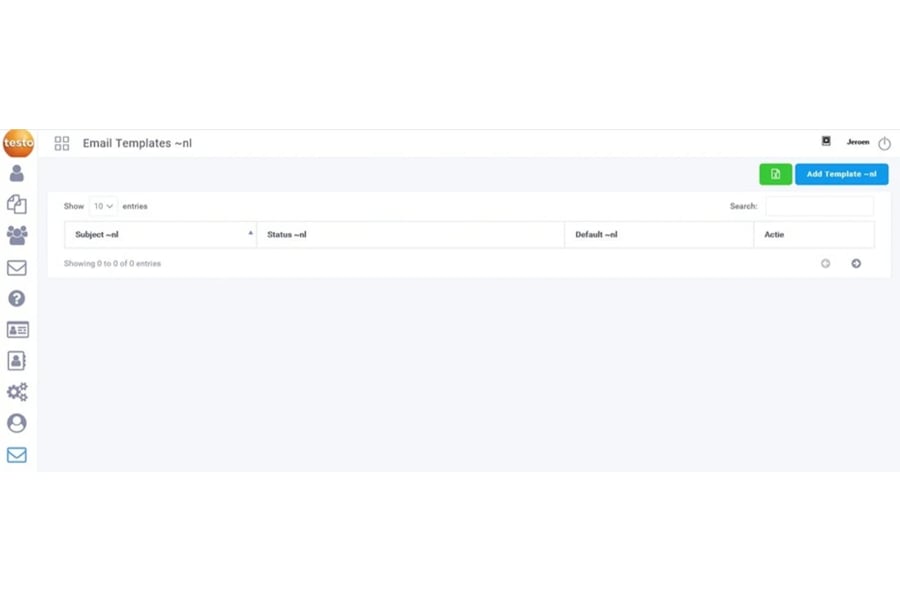Click the green export file button
Viewport: 900px width, 600px height.
(775, 174)
